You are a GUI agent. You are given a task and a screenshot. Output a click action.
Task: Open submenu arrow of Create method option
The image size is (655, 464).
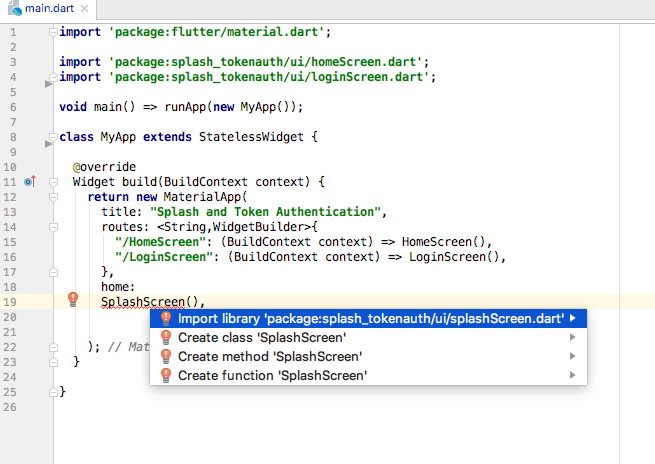click(573, 356)
